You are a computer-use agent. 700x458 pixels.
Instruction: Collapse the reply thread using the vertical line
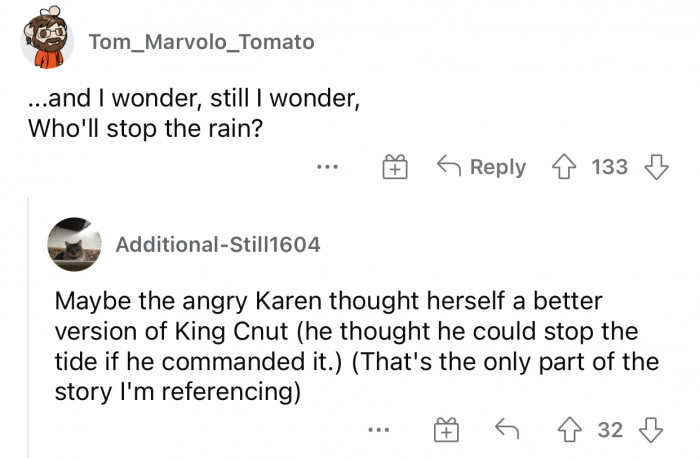[29, 327]
